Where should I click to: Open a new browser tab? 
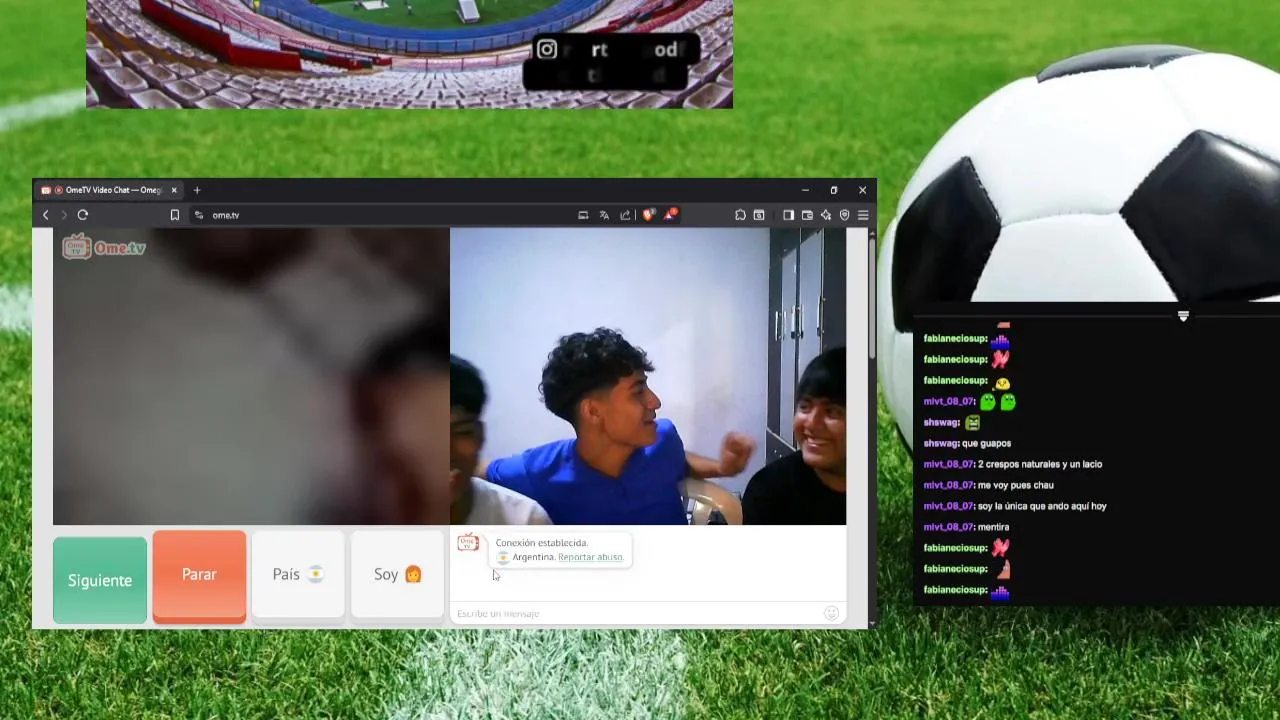pyautogui.click(x=197, y=190)
